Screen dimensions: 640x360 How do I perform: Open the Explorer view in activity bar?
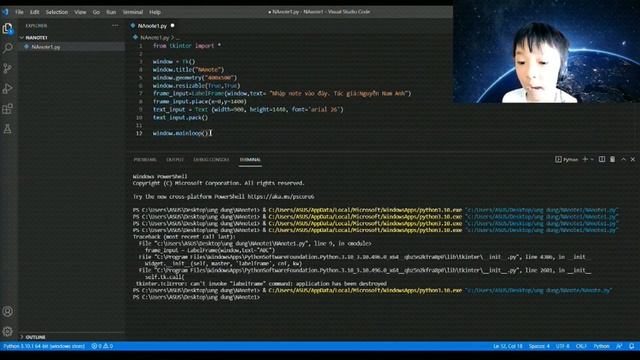tap(8, 28)
